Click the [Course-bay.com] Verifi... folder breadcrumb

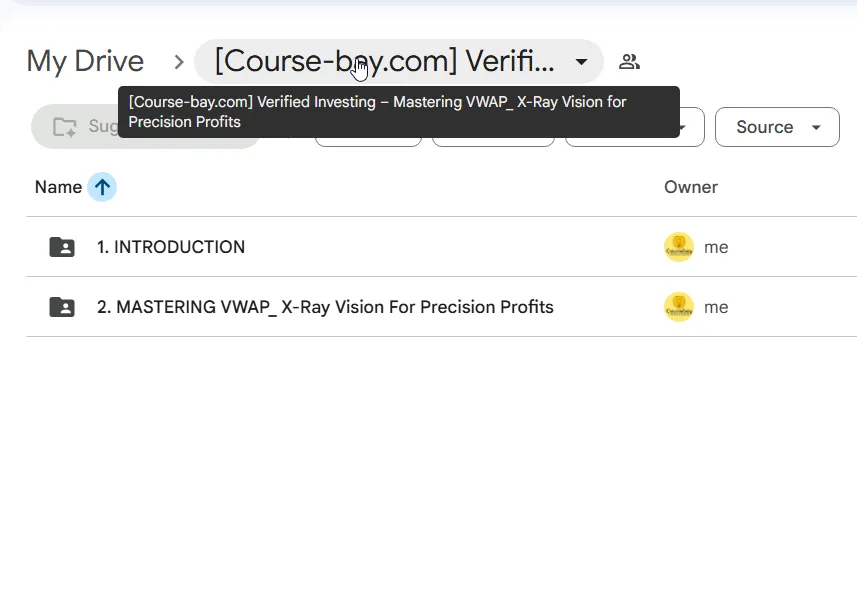[x=384, y=61]
